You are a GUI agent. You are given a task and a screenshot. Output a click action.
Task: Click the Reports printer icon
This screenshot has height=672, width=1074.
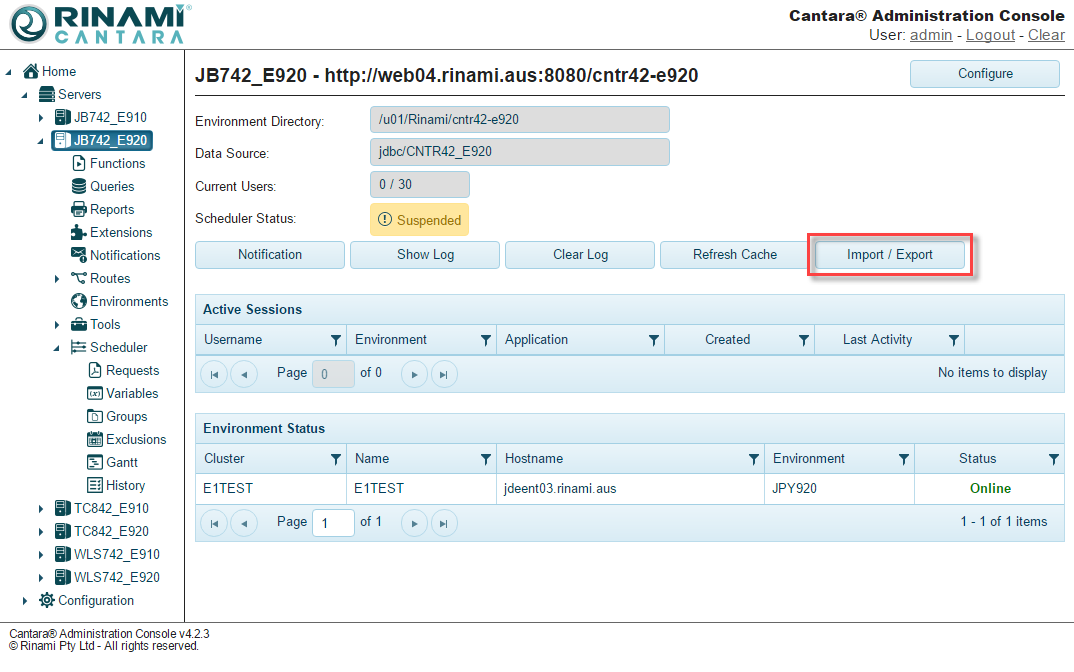(79, 209)
